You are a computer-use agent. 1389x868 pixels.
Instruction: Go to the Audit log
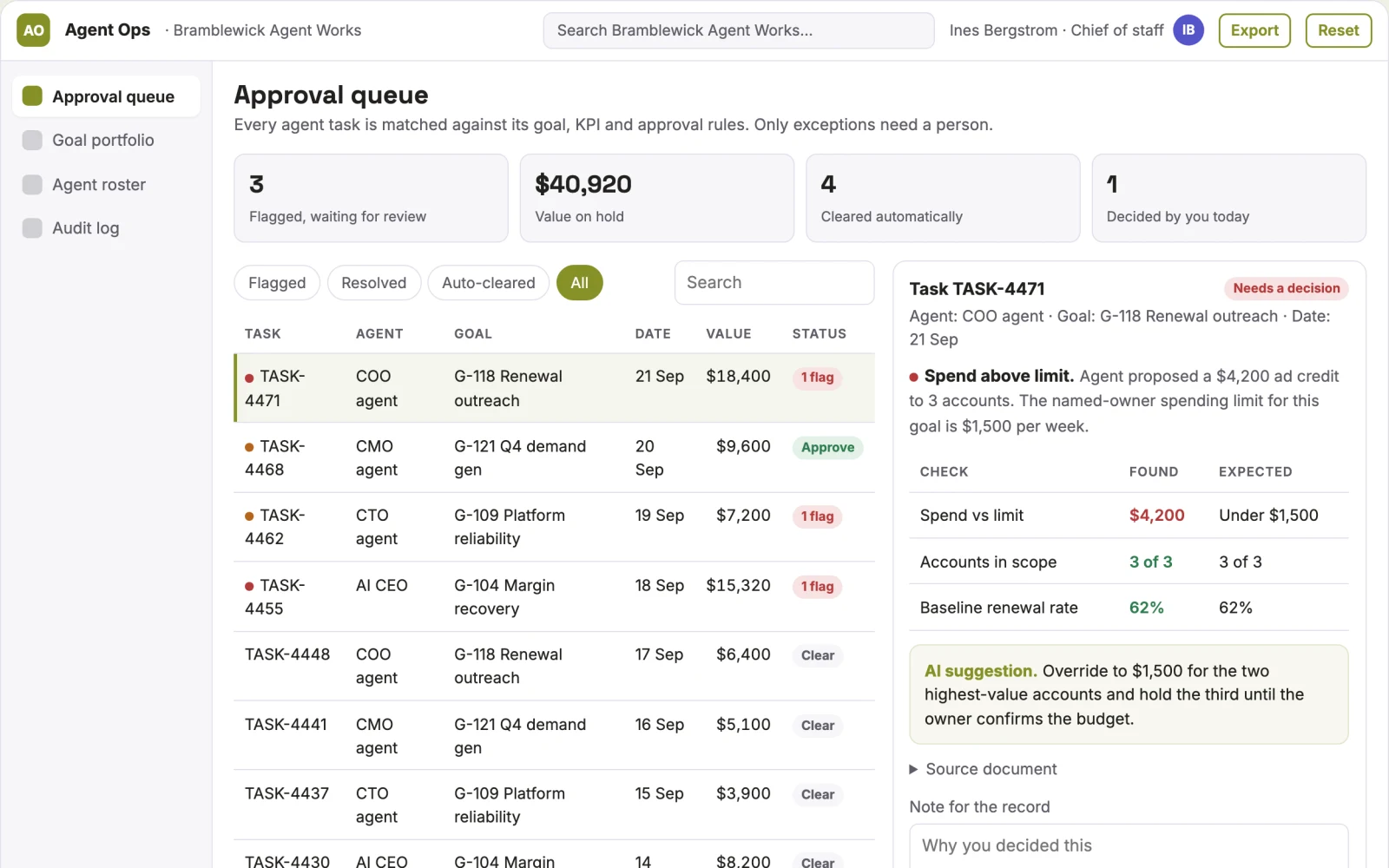[106, 228]
